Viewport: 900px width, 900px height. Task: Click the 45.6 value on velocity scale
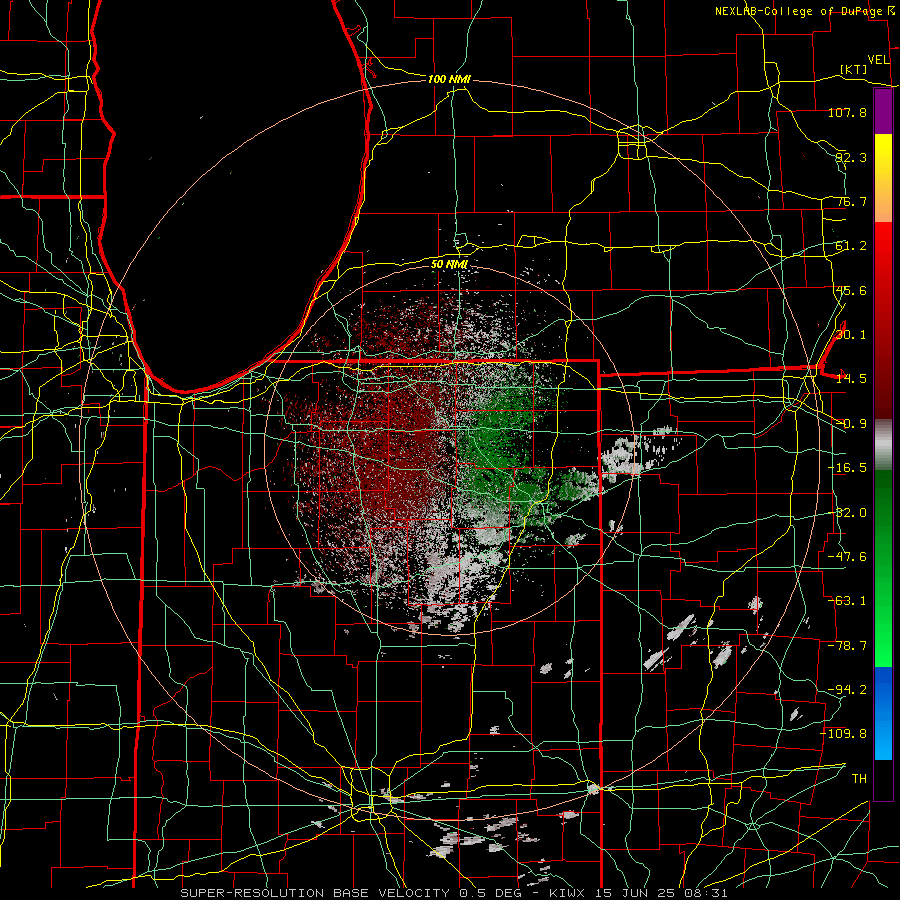(x=851, y=290)
